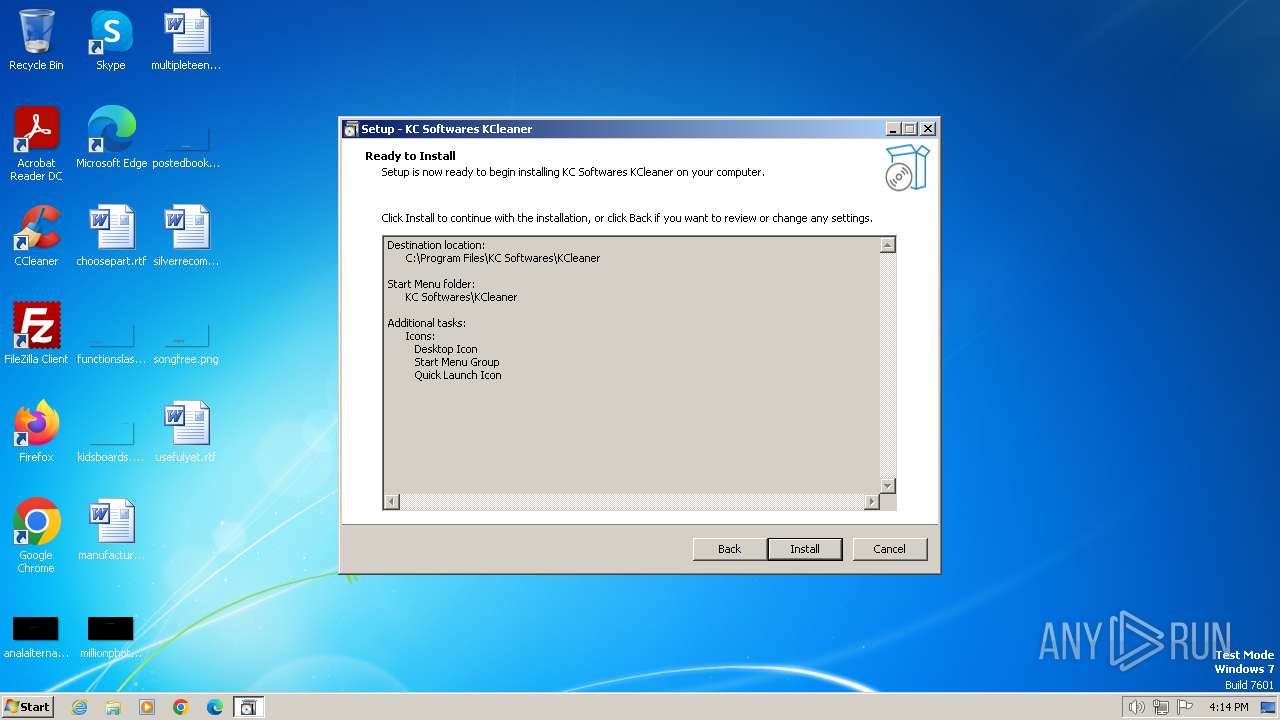1280x720 pixels.
Task: Click the summary box scroll left arrow
Action: 391,502
